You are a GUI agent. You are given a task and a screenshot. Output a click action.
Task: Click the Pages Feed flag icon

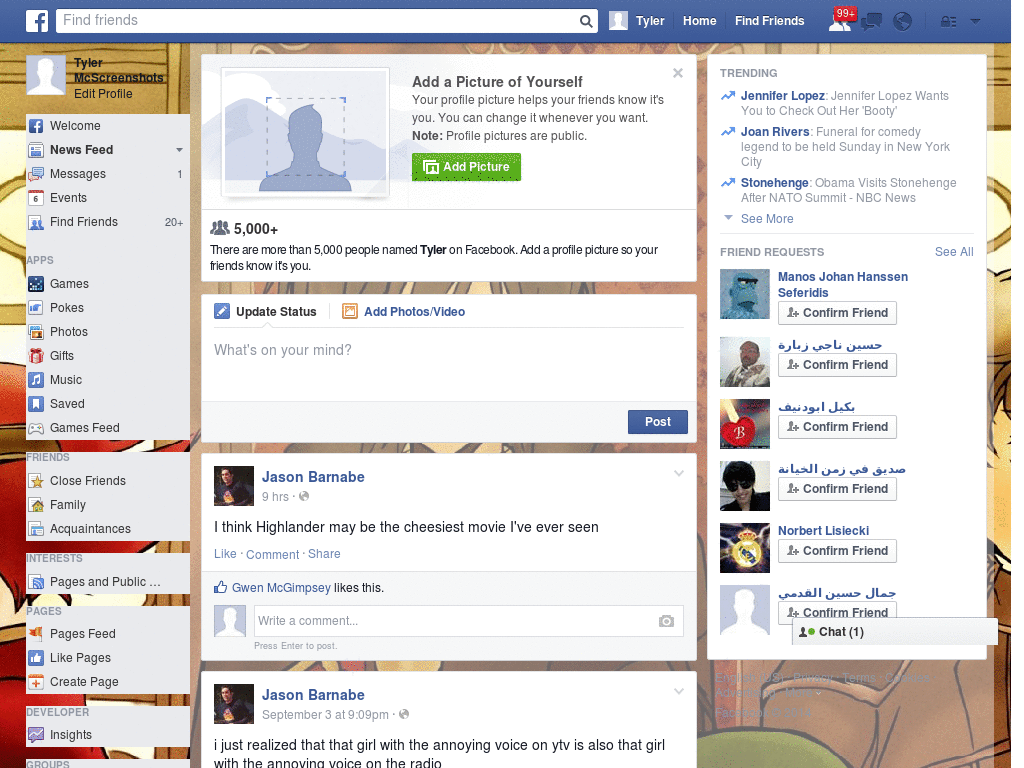pos(36,634)
